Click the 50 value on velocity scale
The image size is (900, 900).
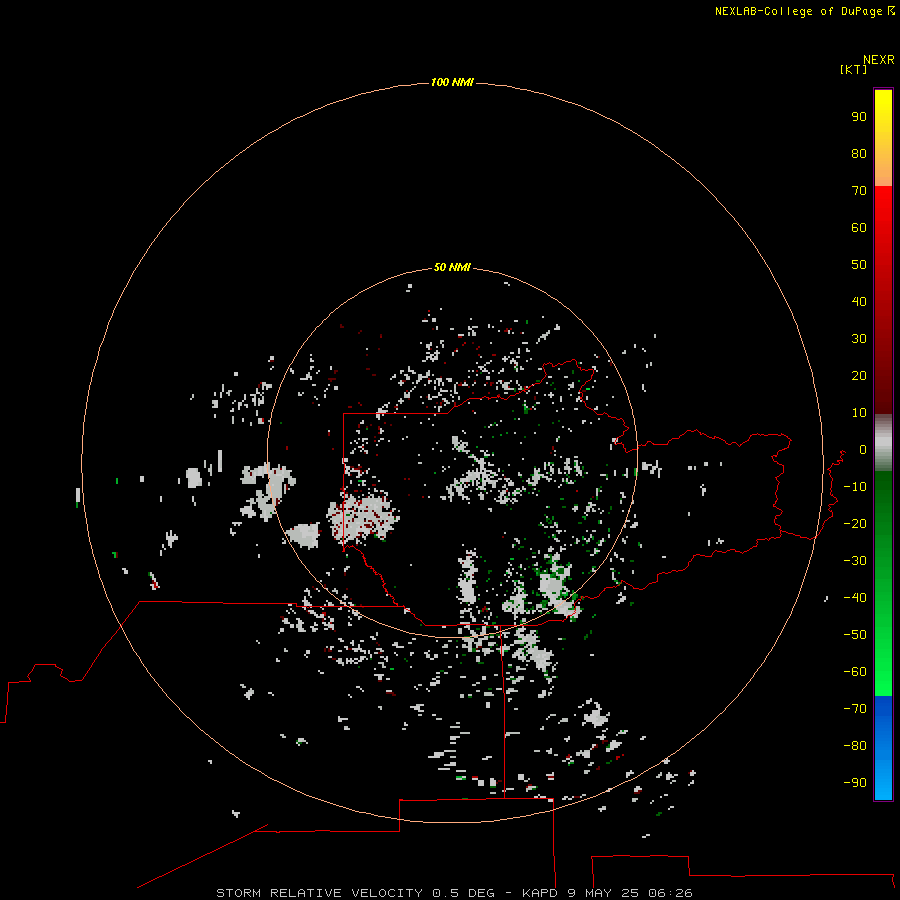859,265
